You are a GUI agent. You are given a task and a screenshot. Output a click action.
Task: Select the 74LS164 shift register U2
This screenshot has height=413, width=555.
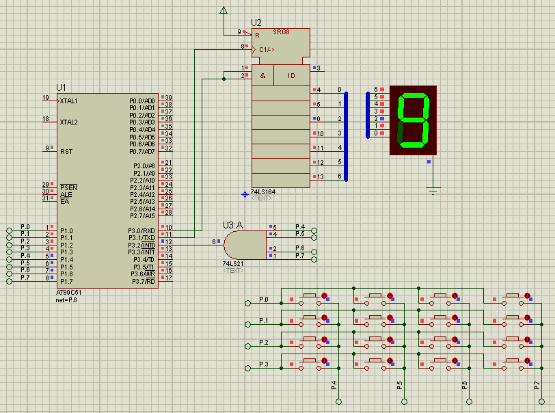click(280, 108)
